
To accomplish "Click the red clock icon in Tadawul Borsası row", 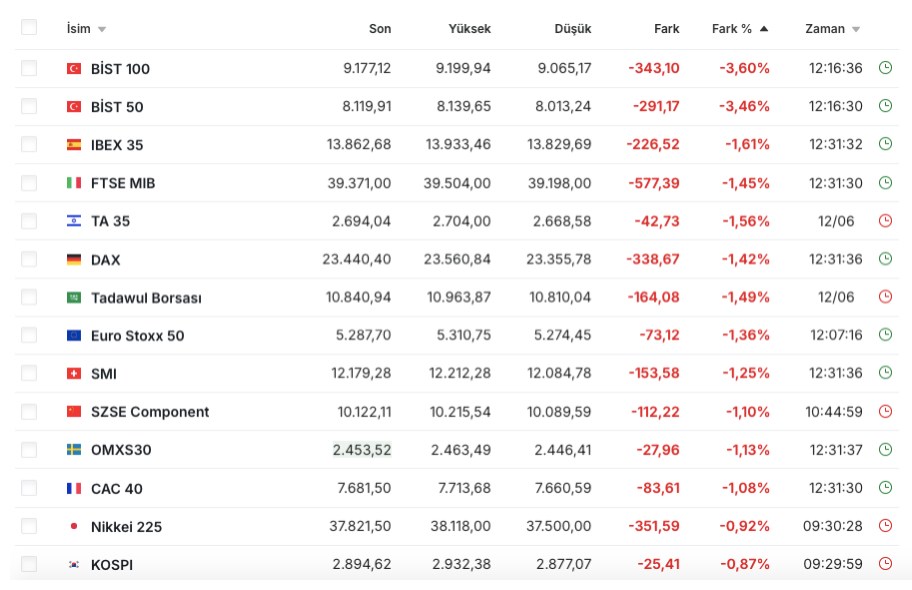I will 885,297.
